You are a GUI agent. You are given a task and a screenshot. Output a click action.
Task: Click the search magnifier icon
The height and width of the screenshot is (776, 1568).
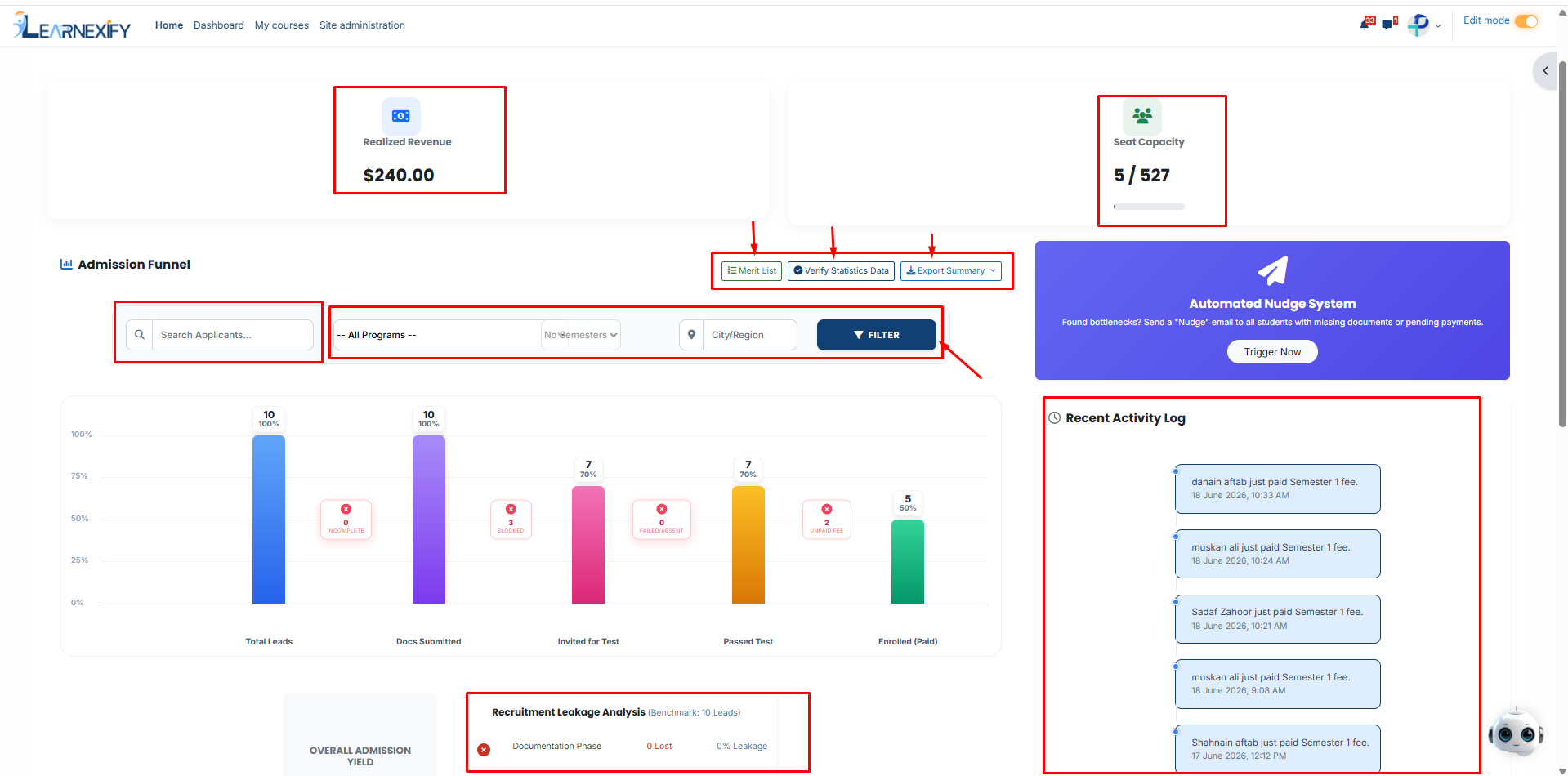(x=140, y=335)
